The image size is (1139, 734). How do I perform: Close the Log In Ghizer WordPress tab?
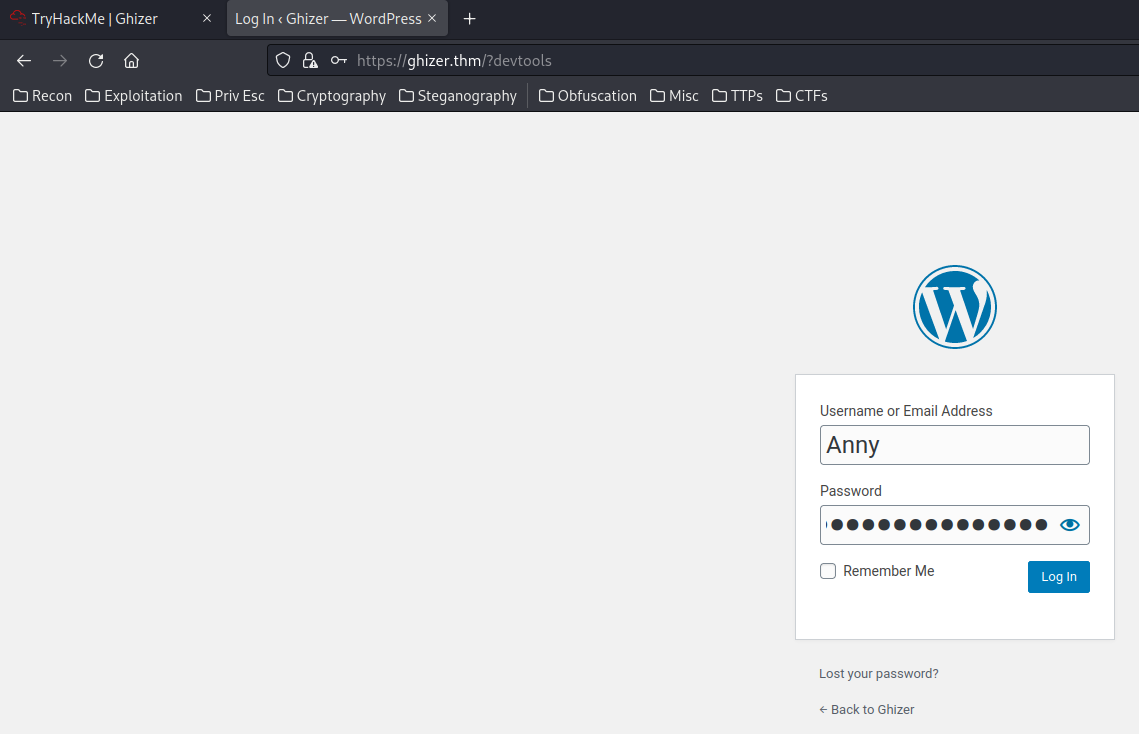coord(432,18)
